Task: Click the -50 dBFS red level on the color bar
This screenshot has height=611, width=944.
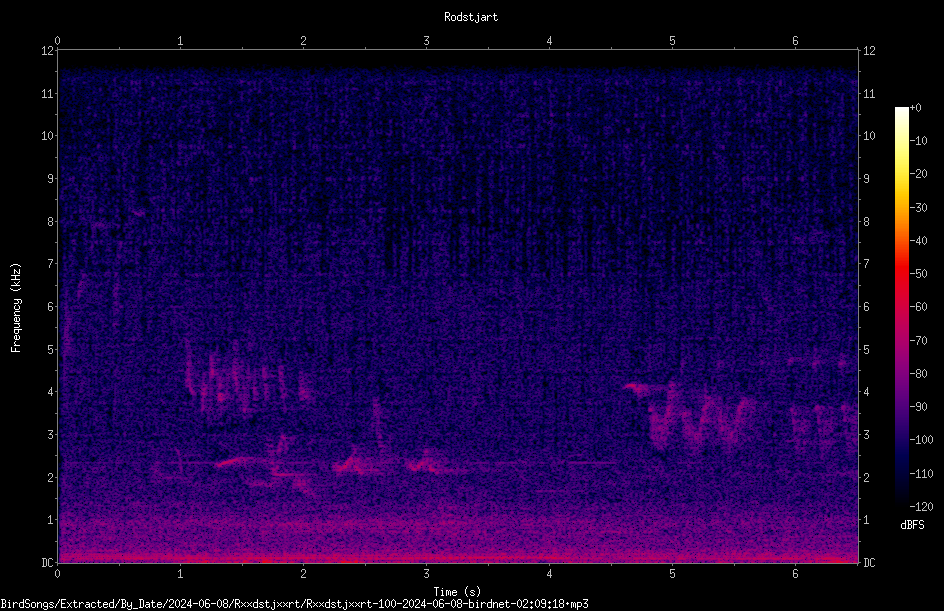Action: coord(901,273)
